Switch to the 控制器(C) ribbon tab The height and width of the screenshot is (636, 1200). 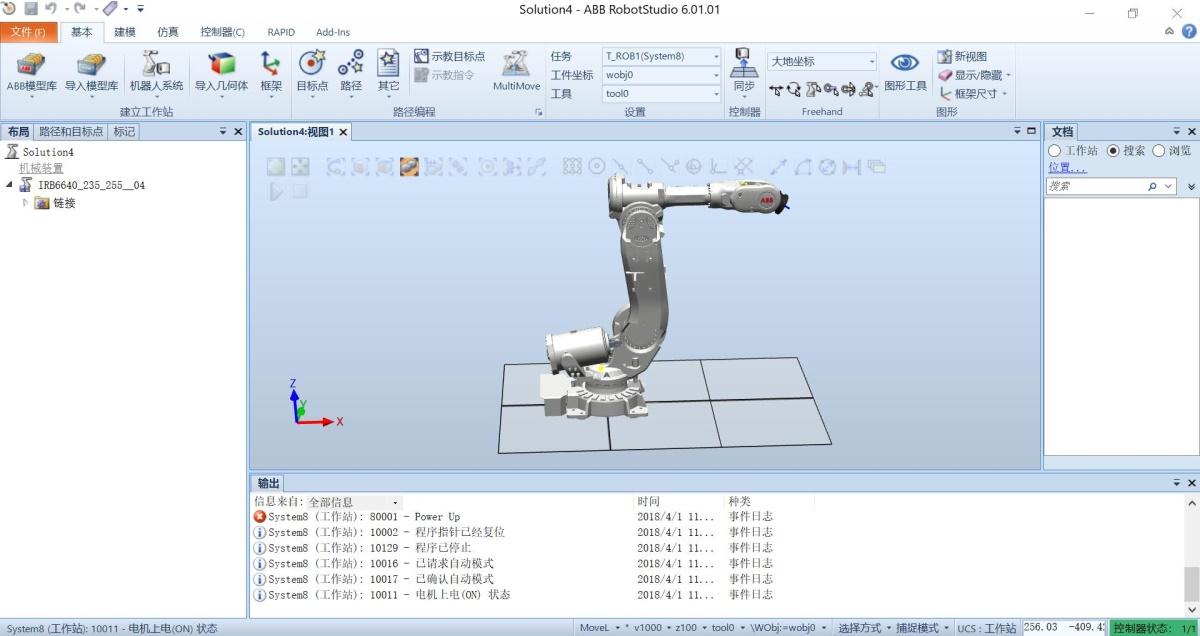coord(222,32)
